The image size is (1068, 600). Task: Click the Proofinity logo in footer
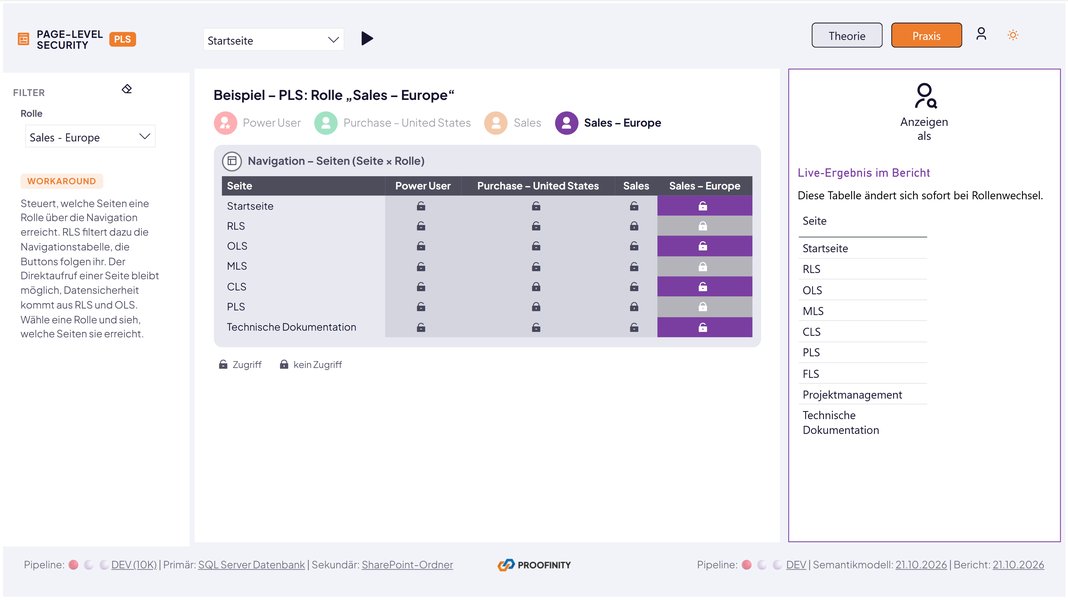pos(535,565)
